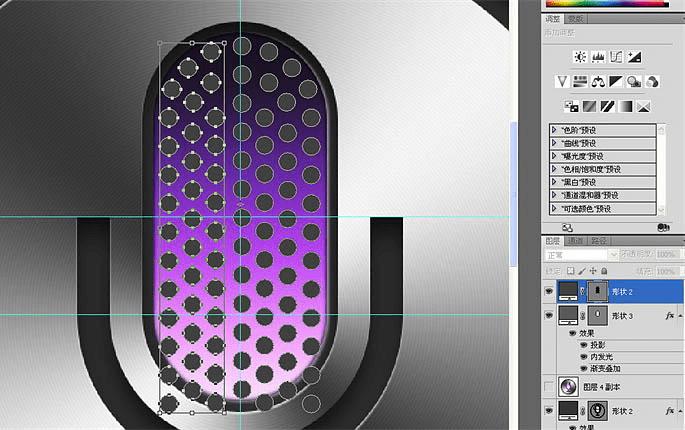Image resolution: width=685 pixels, height=430 pixels.
Task: Click the lock position icon
Action: pos(593,271)
